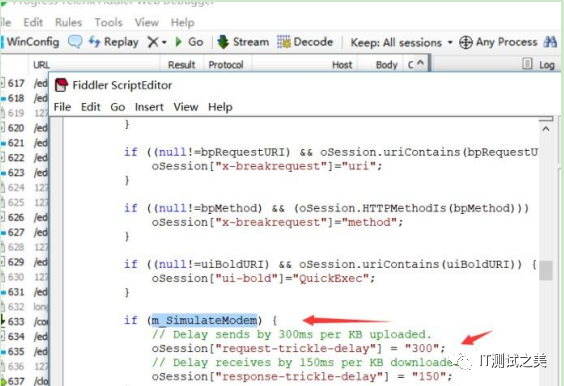Click the script editor scrollbar thumb
The width and height of the screenshot is (564, 386).
tap(546, 270)
